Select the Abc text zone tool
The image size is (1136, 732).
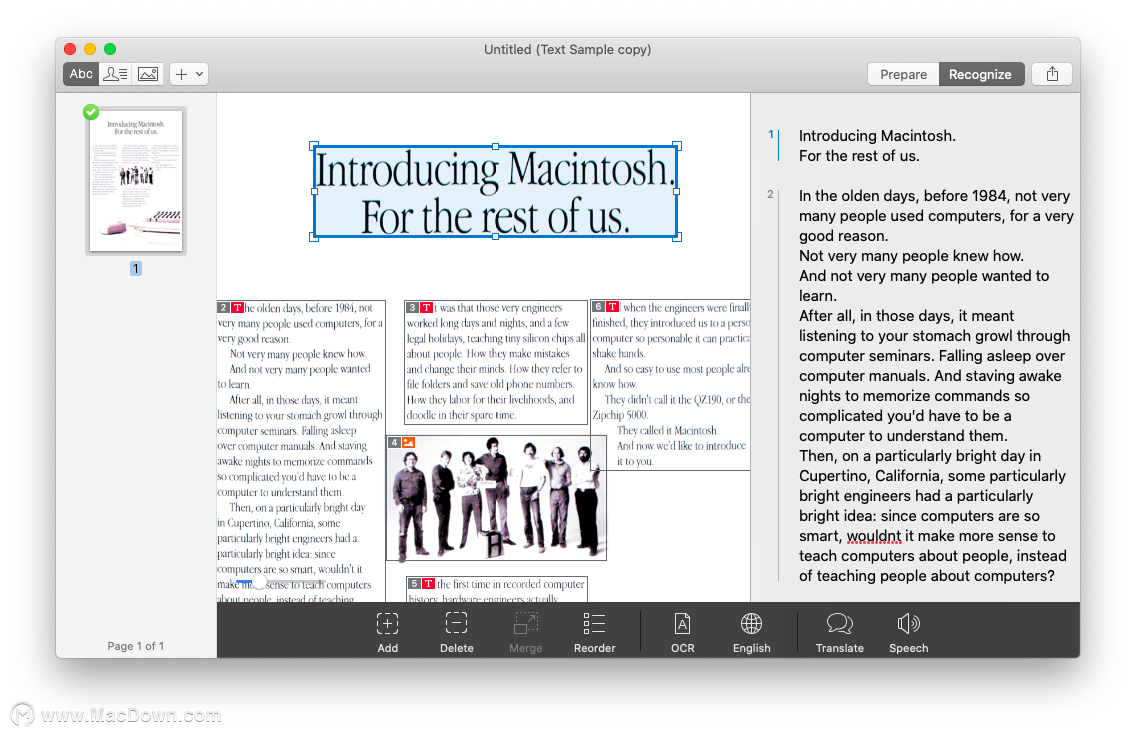[81, 74]
